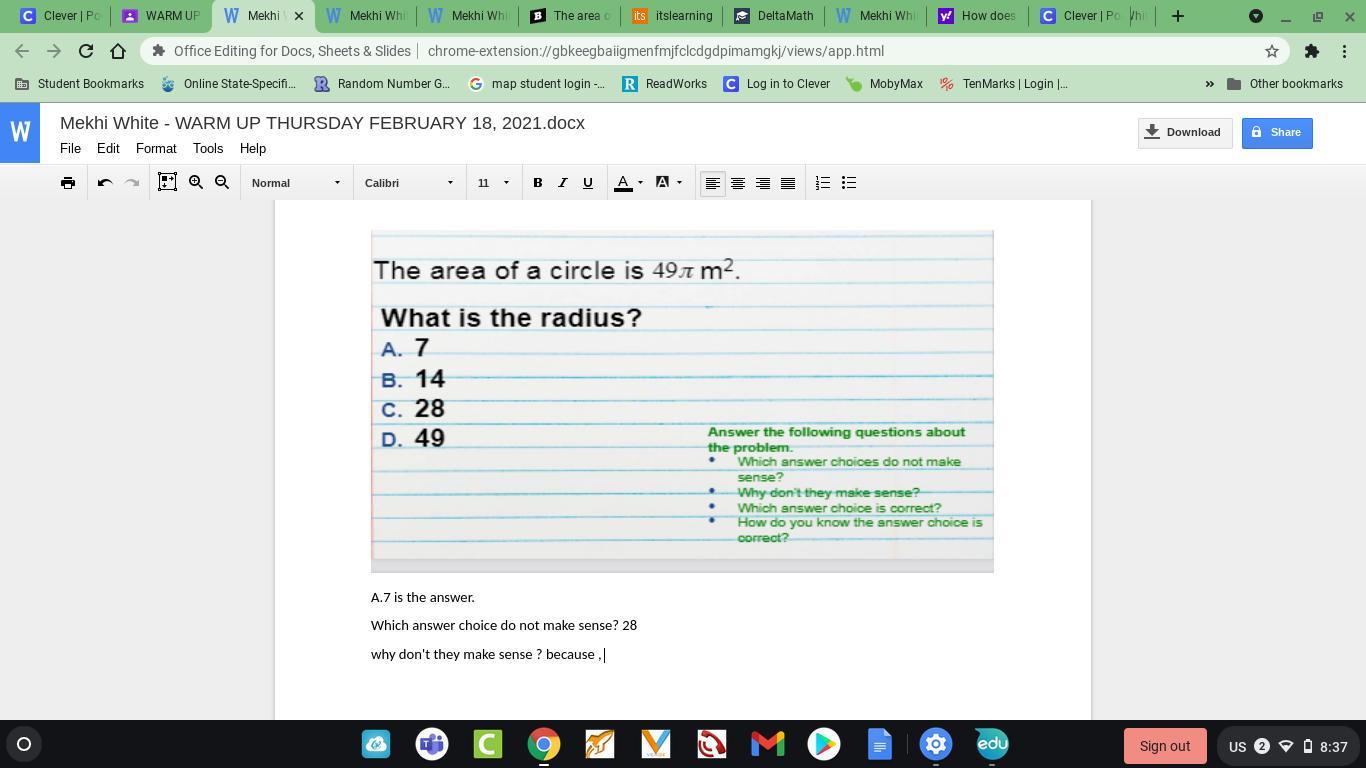Open the Format menu
This screenshot has height=768, width=1366.
(x=156, y=148)
